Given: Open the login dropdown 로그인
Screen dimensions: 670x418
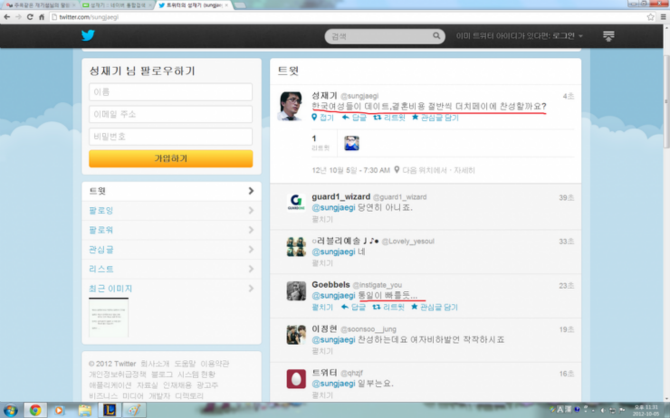Looking at the screenshot, I should pyautogui.click(x=567, y=36).
